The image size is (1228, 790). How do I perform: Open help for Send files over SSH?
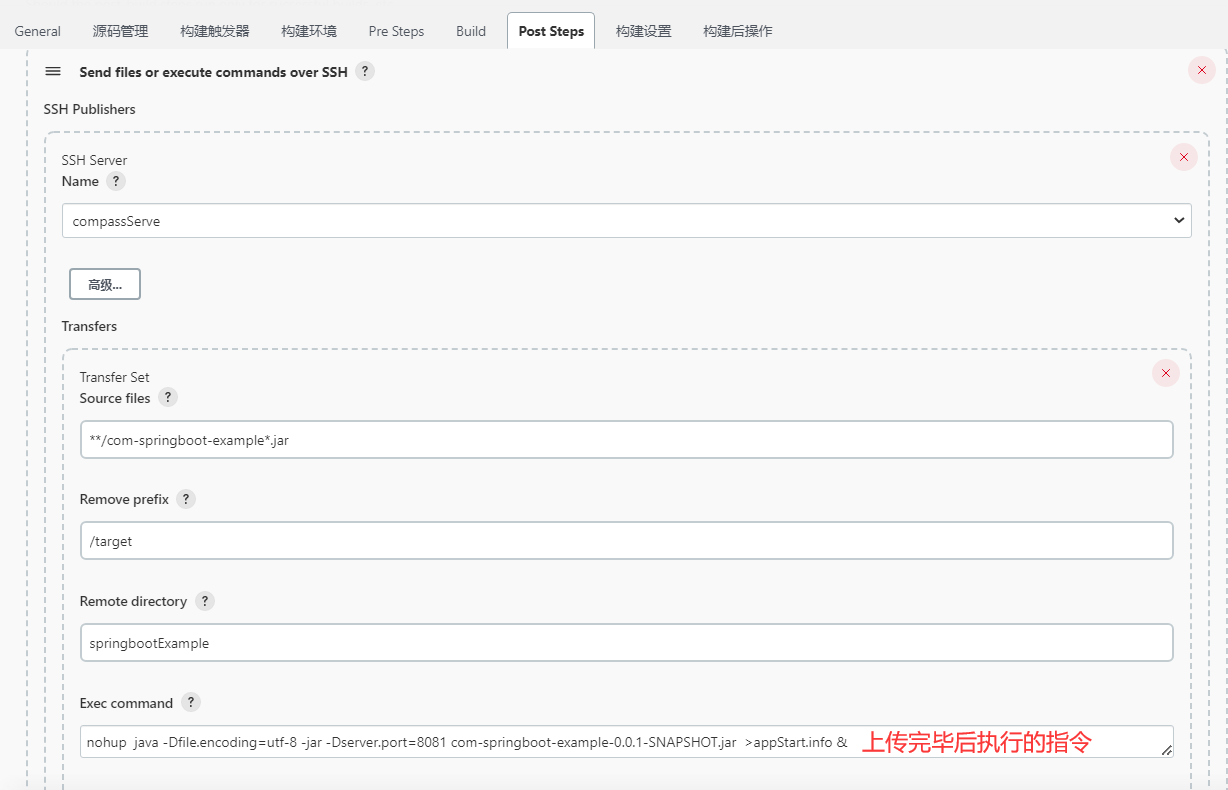point(365,71)
